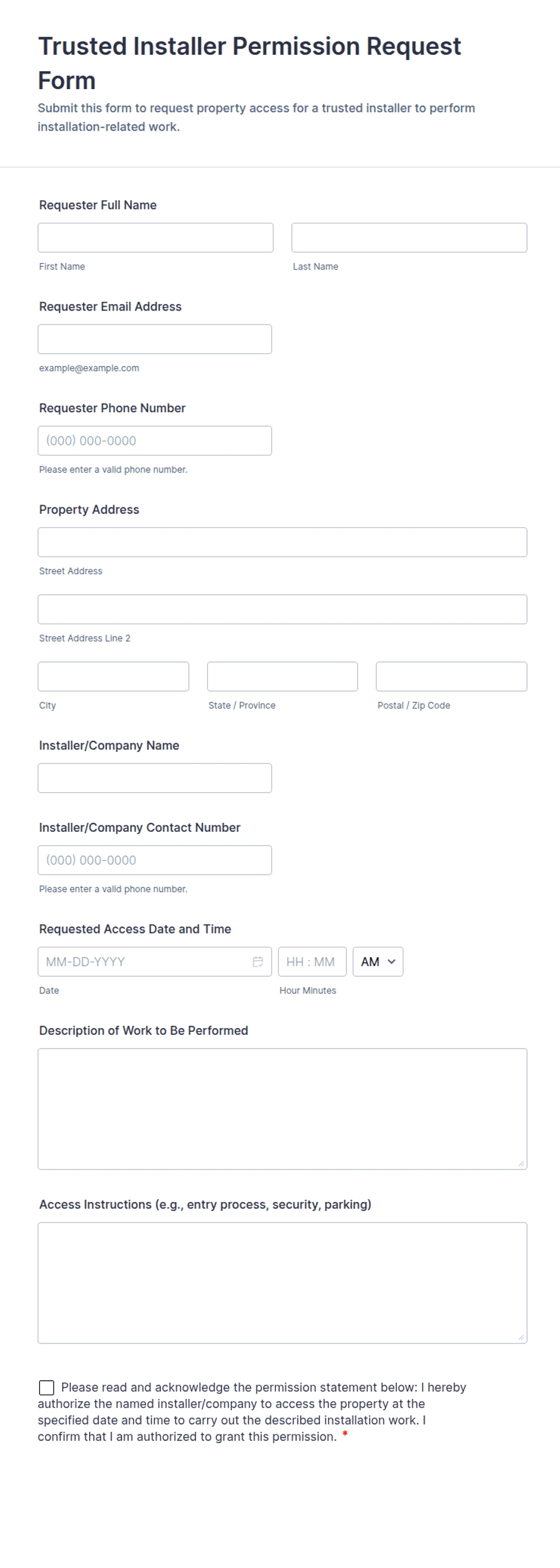Viewport: 560px width, 1568px height.
Task: Click the Street Address Line 2 field
Action: coord(282,609)
